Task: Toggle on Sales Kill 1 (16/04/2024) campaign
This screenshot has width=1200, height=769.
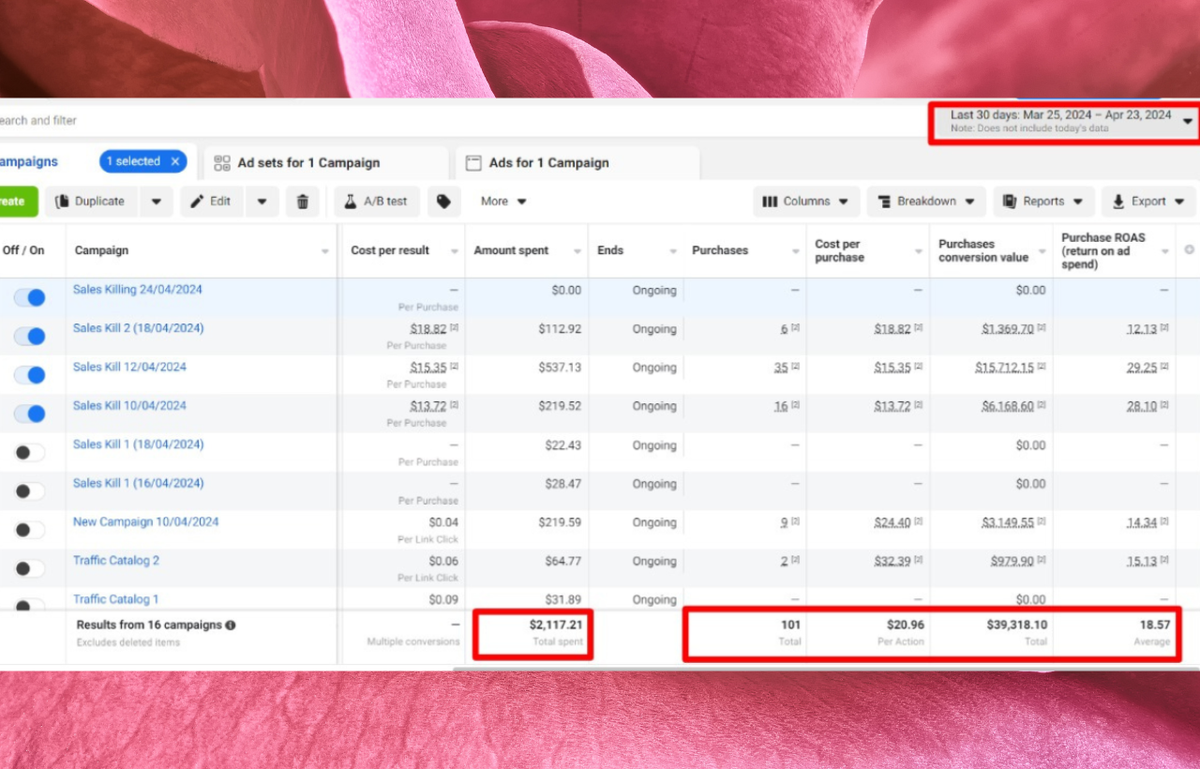Action: click(x=30, y=491)
